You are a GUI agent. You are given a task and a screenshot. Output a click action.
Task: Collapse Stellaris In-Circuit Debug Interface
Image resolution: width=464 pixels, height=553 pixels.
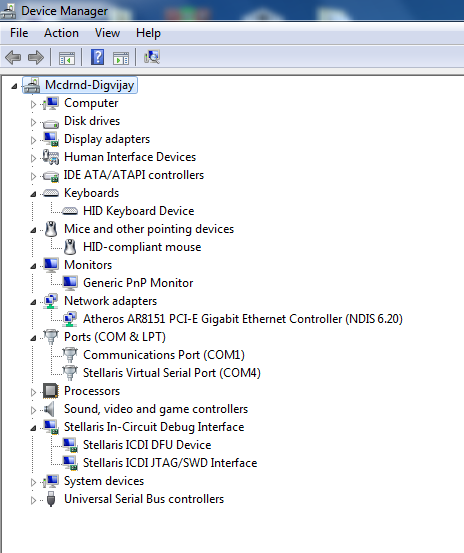(x=33, y=428)
